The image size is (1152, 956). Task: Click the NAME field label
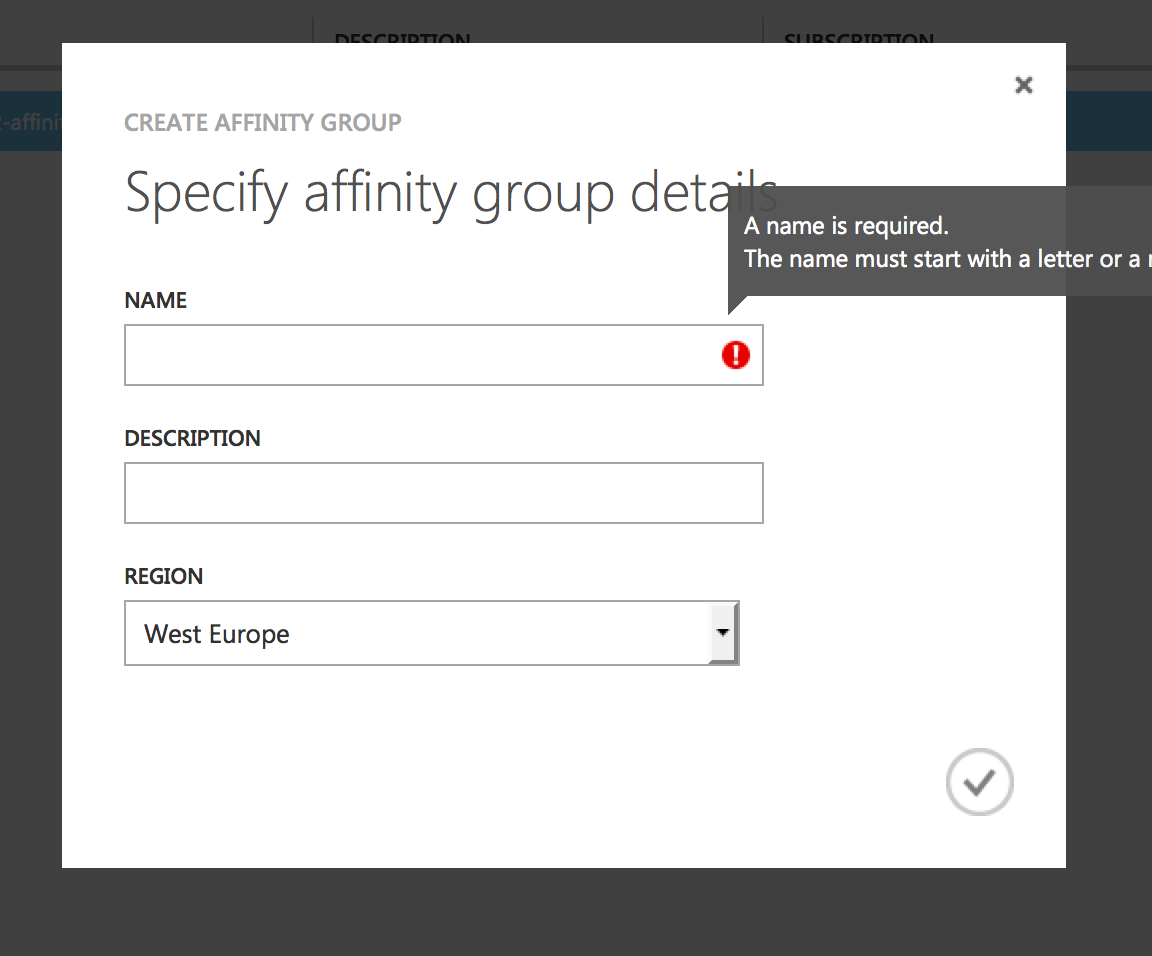156,301
